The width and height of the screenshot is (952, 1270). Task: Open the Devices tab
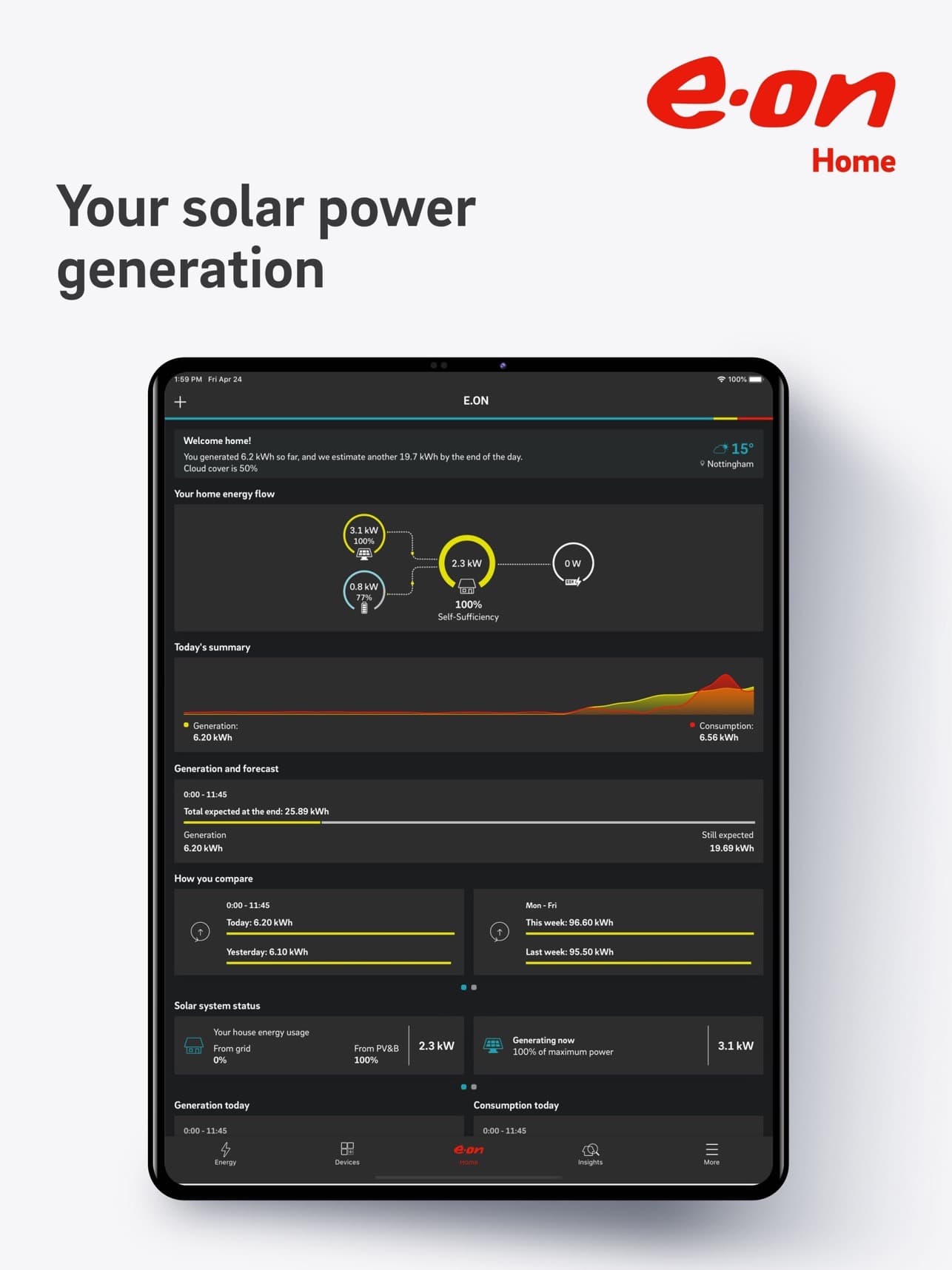click(x=347, y=1154)
